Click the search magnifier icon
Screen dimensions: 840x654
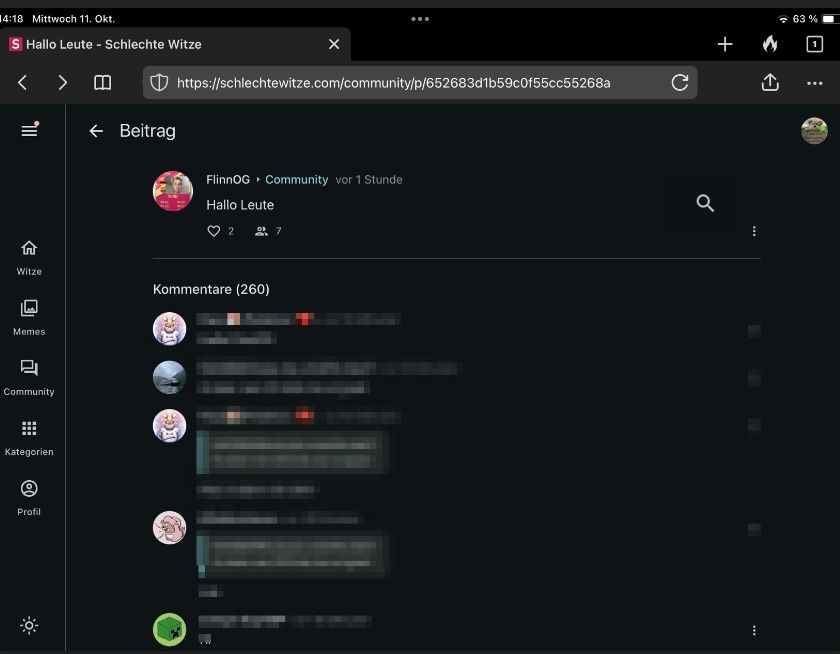pyautogui.click(x=705, y=204)
